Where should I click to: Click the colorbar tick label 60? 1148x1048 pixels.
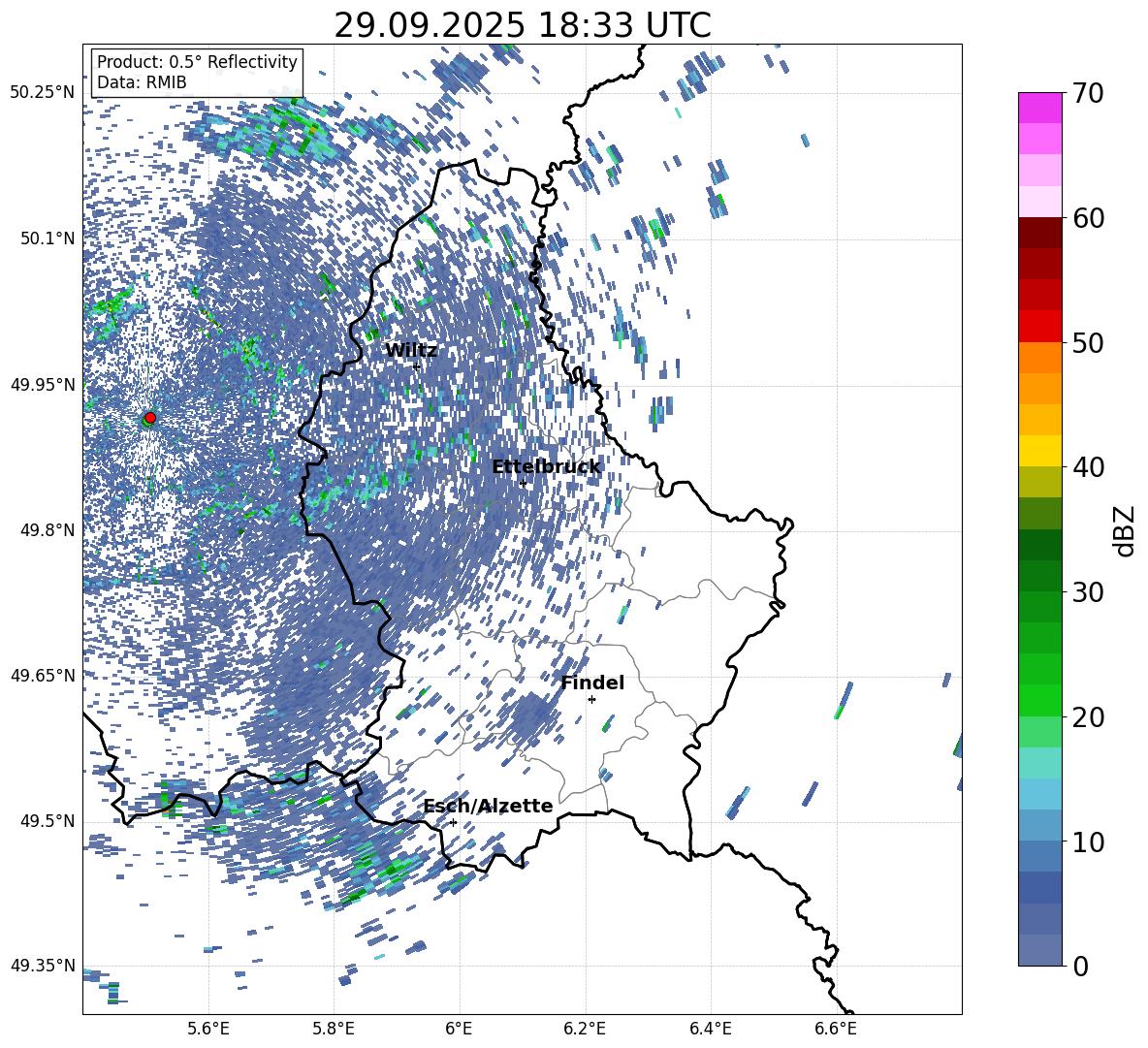[1087, 218]
